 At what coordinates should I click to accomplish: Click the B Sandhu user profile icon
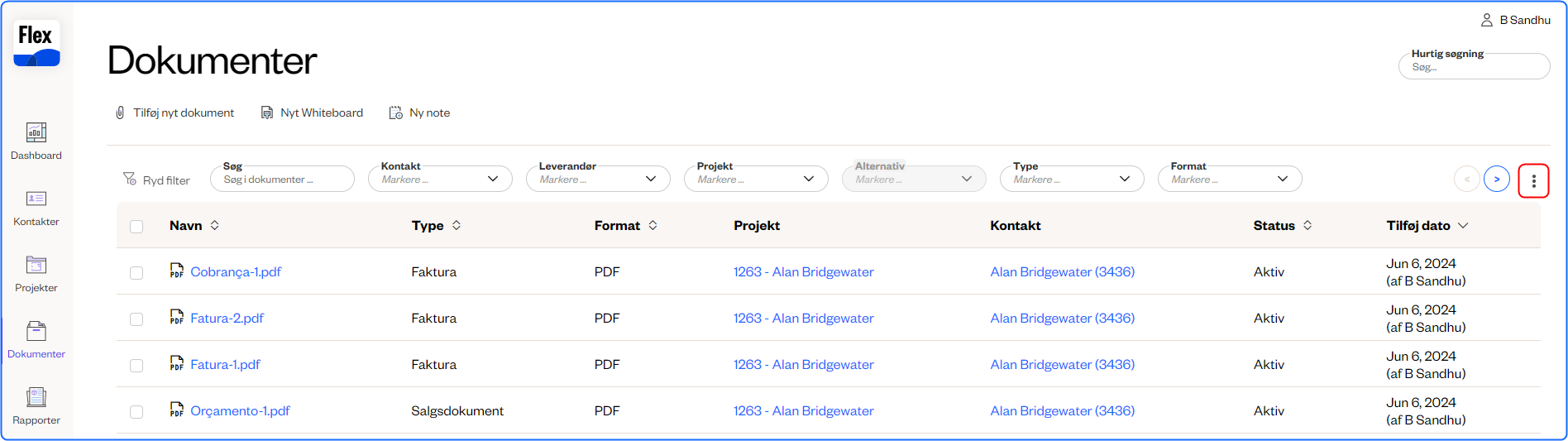[x=1486, y=20]
